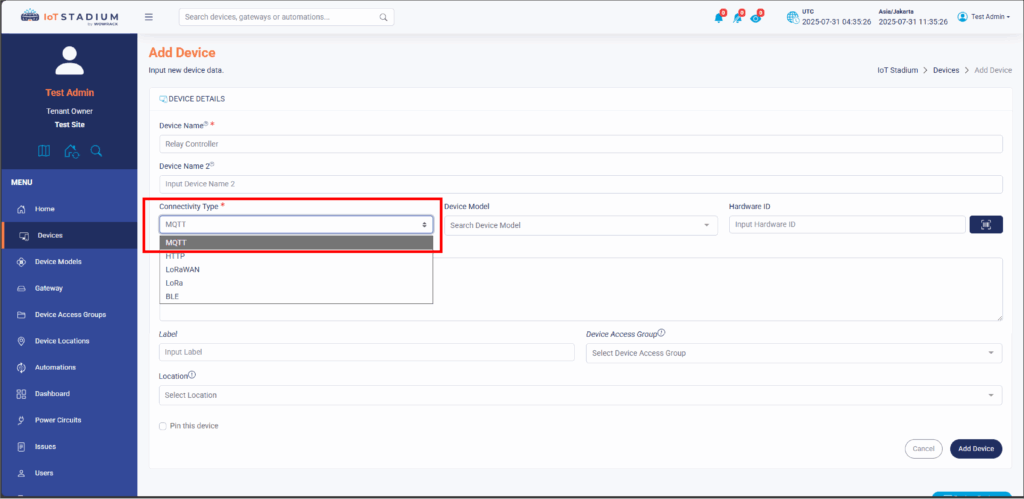Click the home-site icon under Test Site

pos(71,151)
